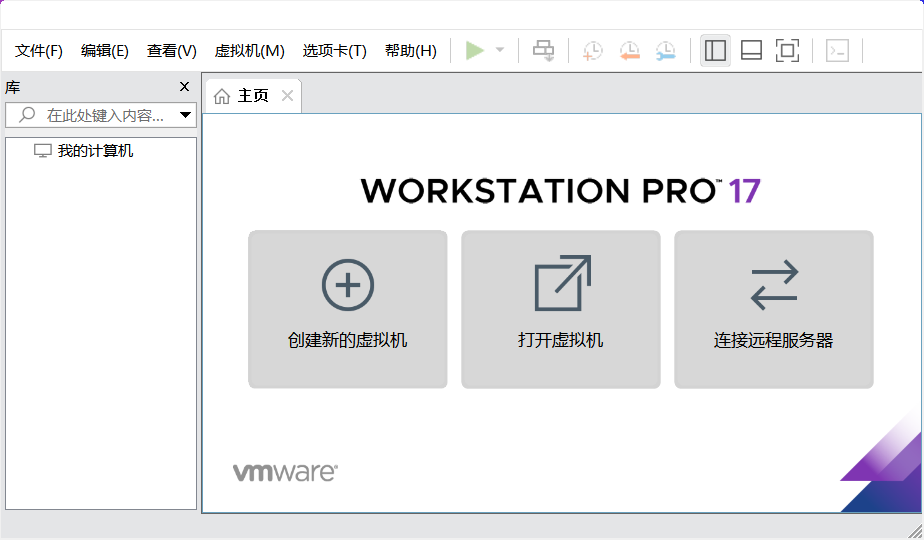Click the console view terminal icon

[837, 51]
